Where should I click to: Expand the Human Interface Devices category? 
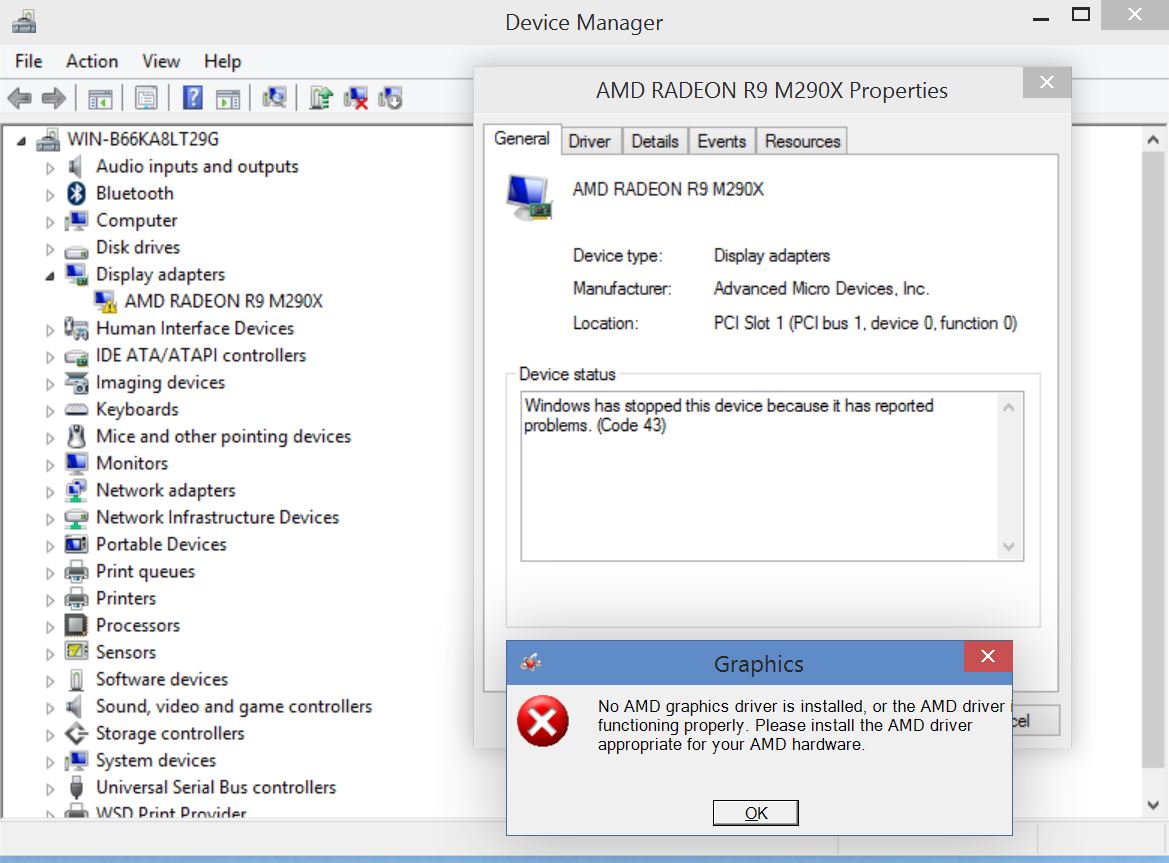(50, 329)
